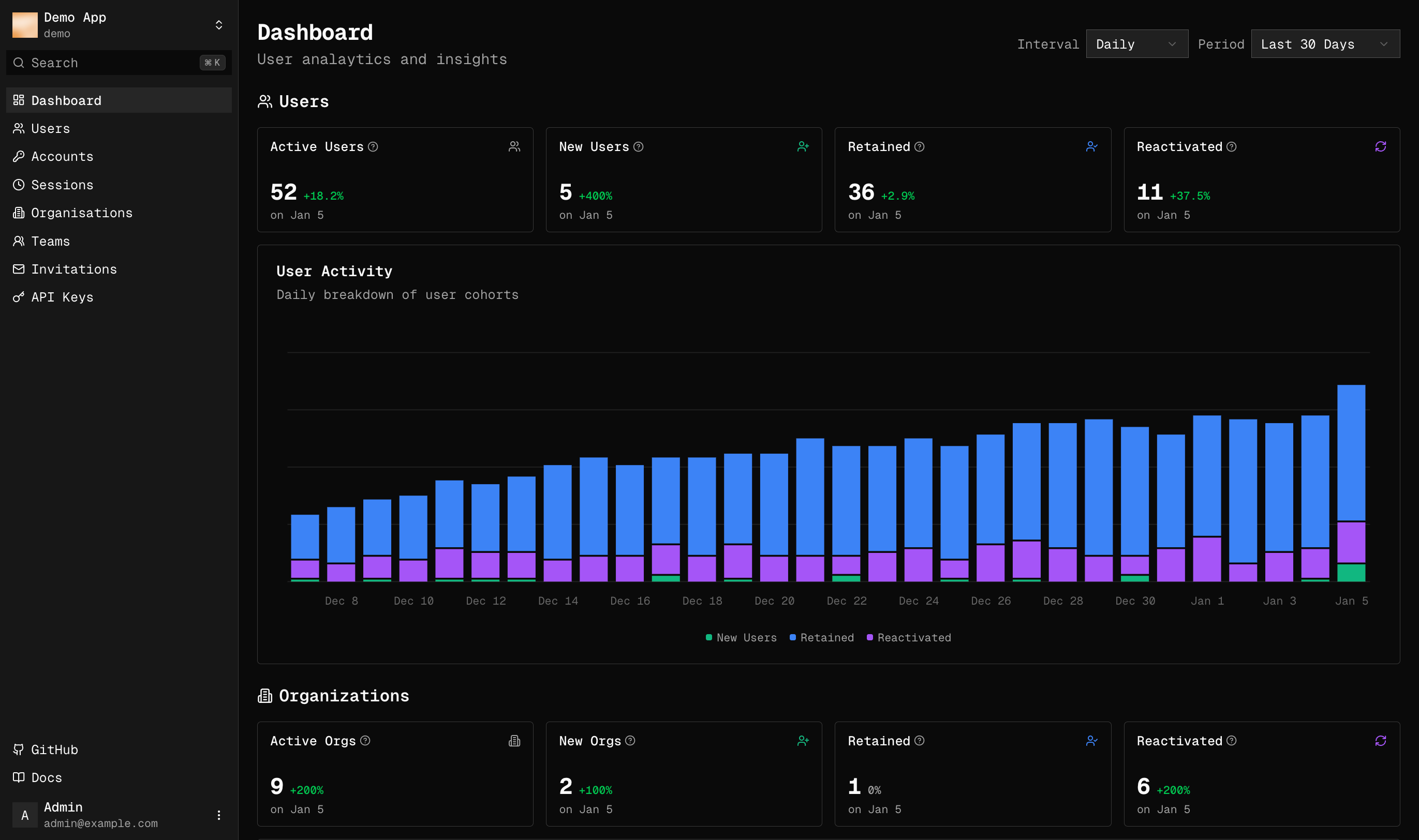Toggle the Reactivated legend item
Viewport: 1419px width, 840px height.
909,637
